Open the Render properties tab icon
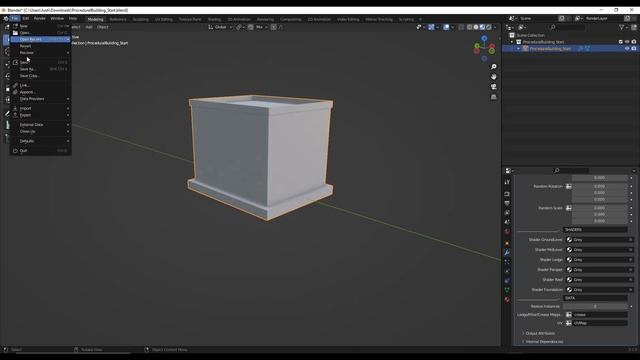 [507, 194]
